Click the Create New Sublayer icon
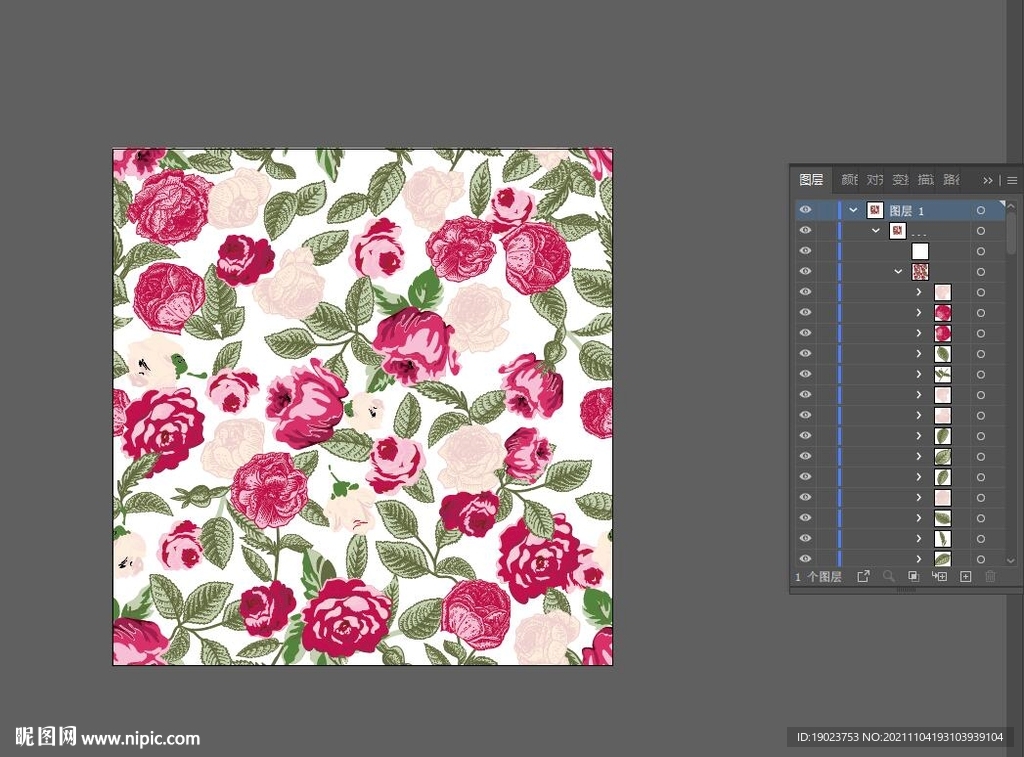The height and width of the screenshot is (757, 1024). [939, 576]
